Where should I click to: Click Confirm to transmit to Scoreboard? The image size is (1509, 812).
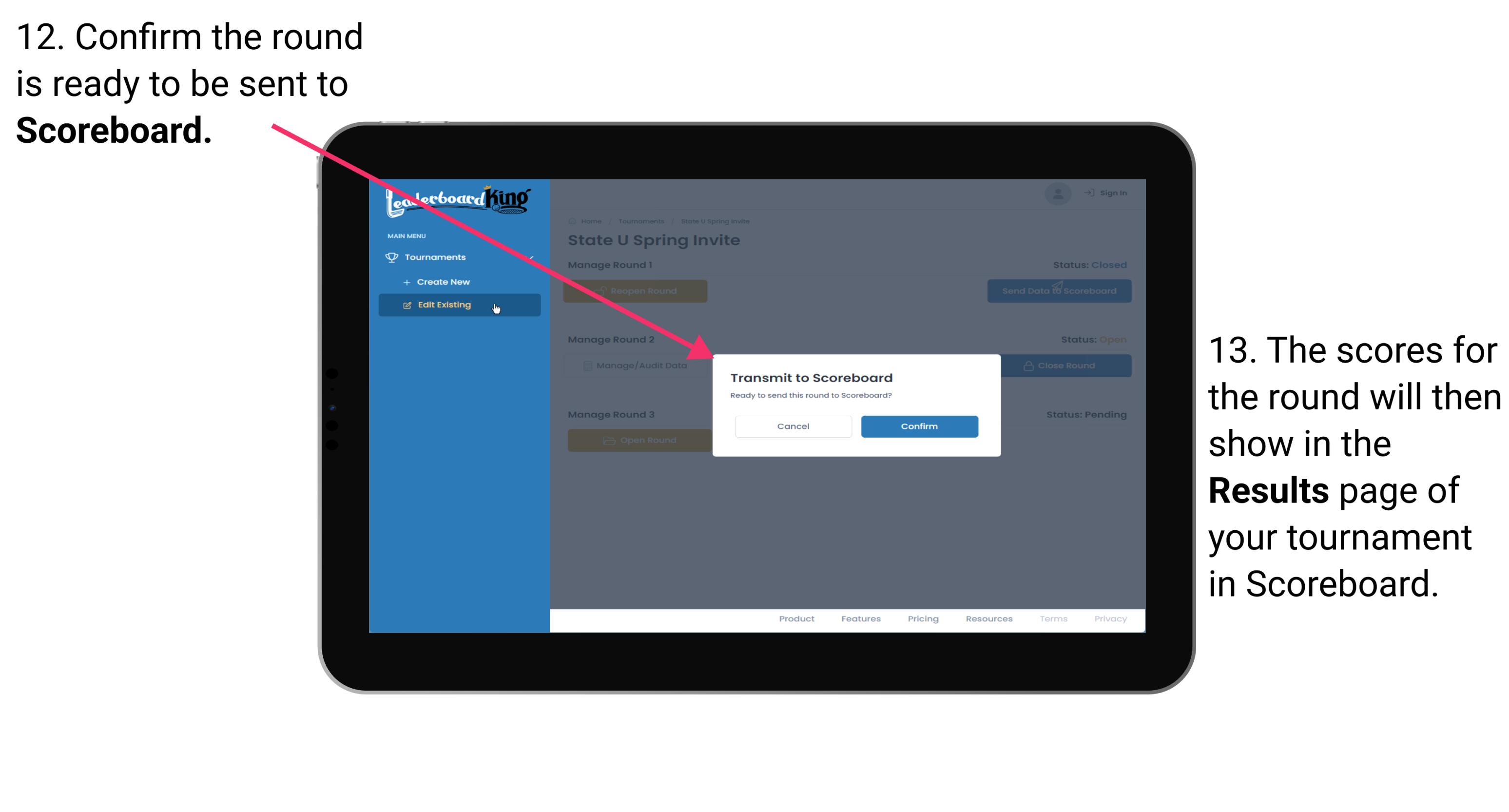(x=917, y=426)
